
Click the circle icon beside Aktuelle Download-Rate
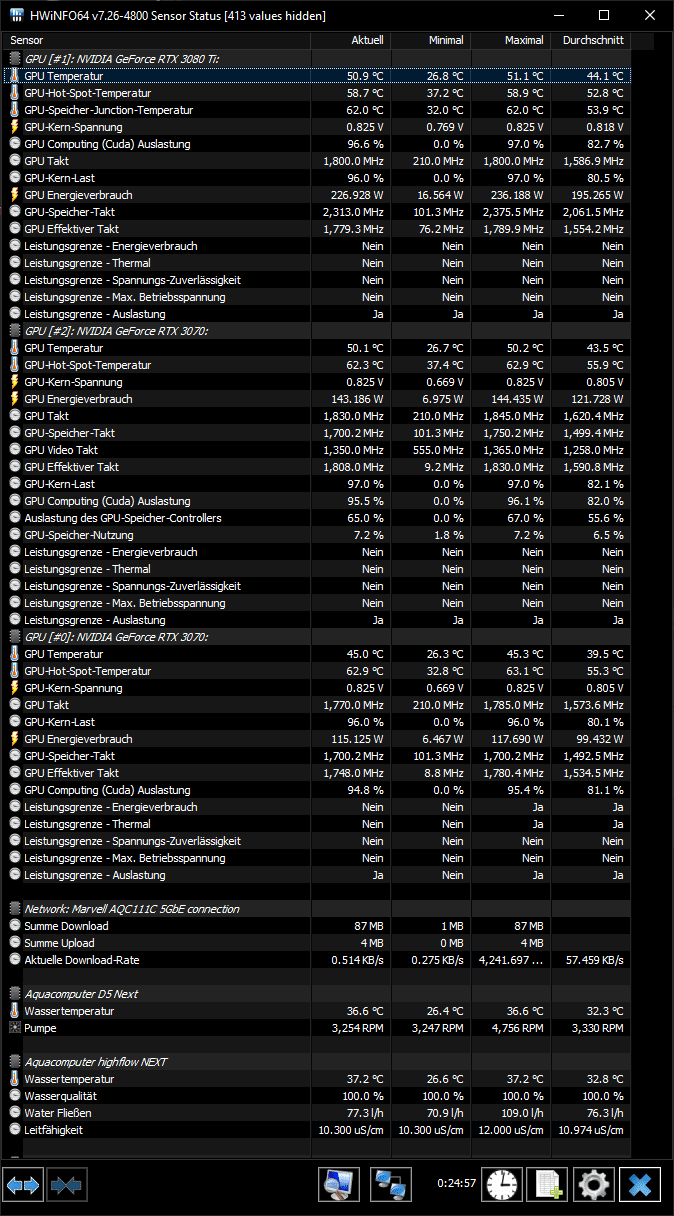click(15, 960)
